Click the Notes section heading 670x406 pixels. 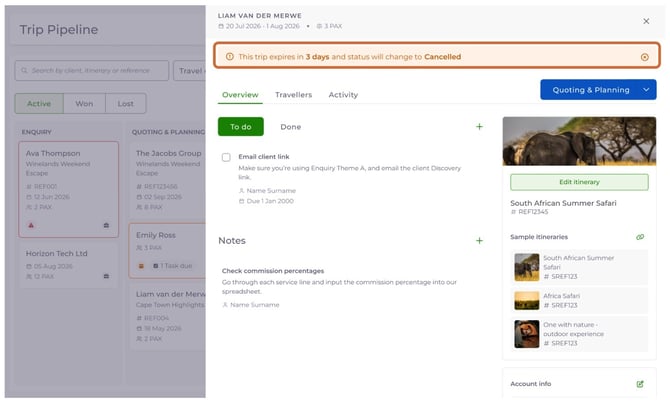(x=232, y=241)
